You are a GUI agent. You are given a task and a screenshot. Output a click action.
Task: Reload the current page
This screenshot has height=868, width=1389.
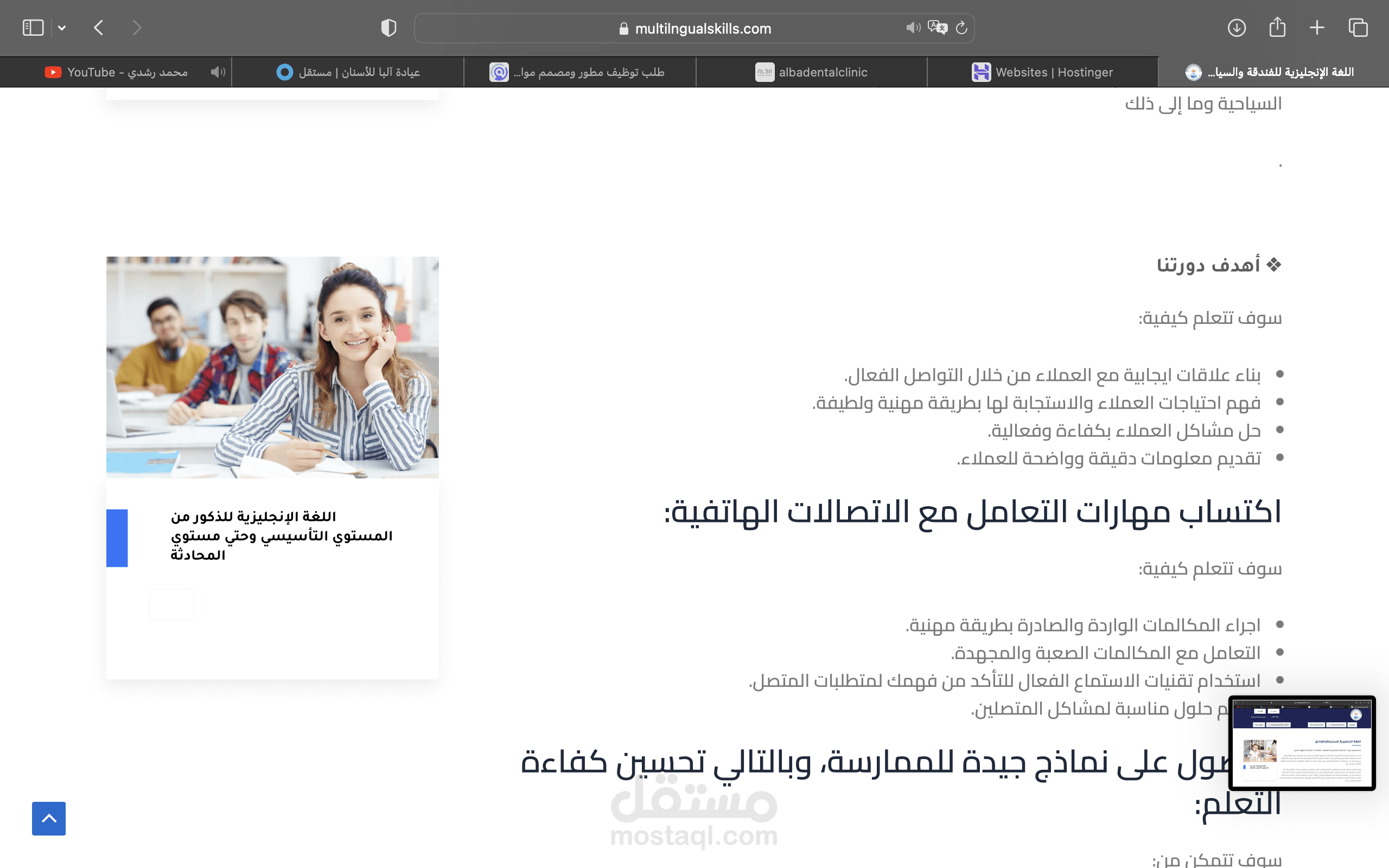[962, 28]
